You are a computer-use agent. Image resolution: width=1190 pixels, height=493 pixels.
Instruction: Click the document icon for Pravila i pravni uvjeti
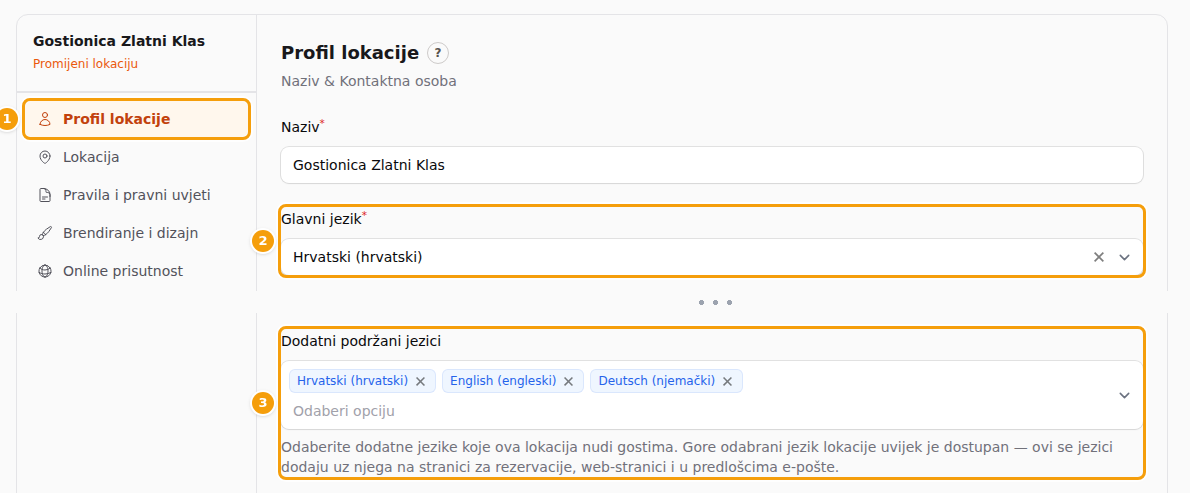click(45, 195)
